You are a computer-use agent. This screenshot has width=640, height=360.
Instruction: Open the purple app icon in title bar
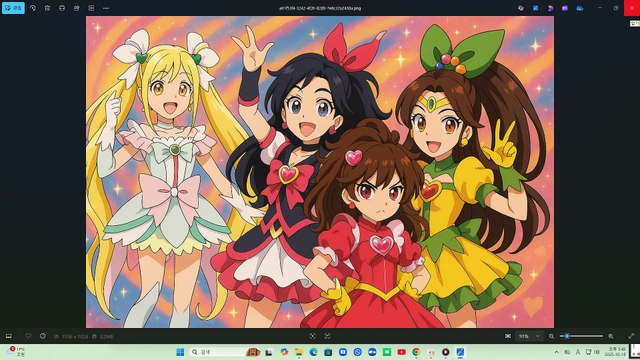tap(565, 8)
